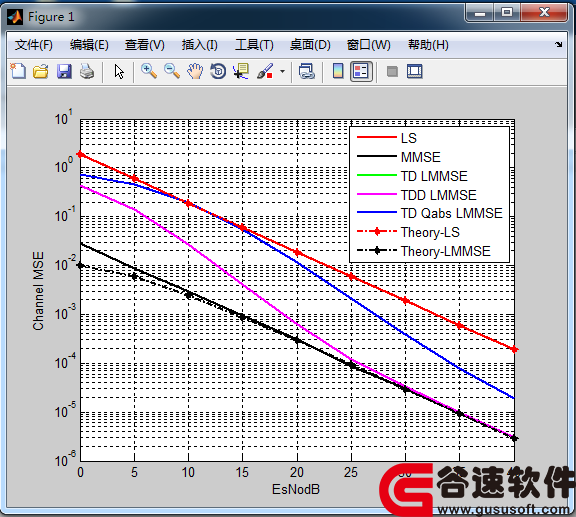Select the Pan hand tool

point(195,71)
